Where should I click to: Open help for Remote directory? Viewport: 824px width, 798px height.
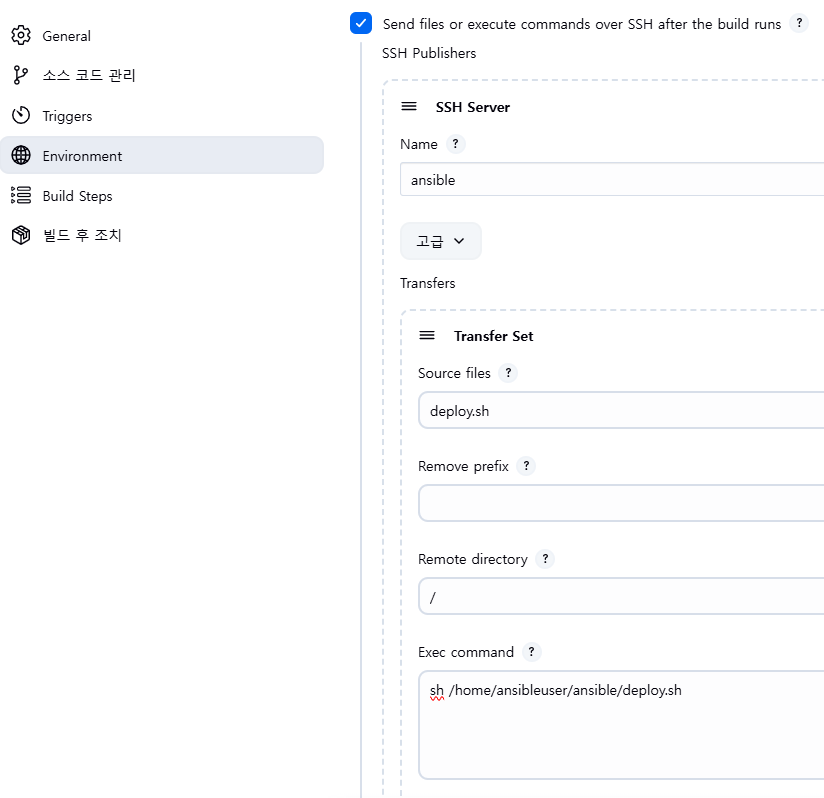point(545,558)
